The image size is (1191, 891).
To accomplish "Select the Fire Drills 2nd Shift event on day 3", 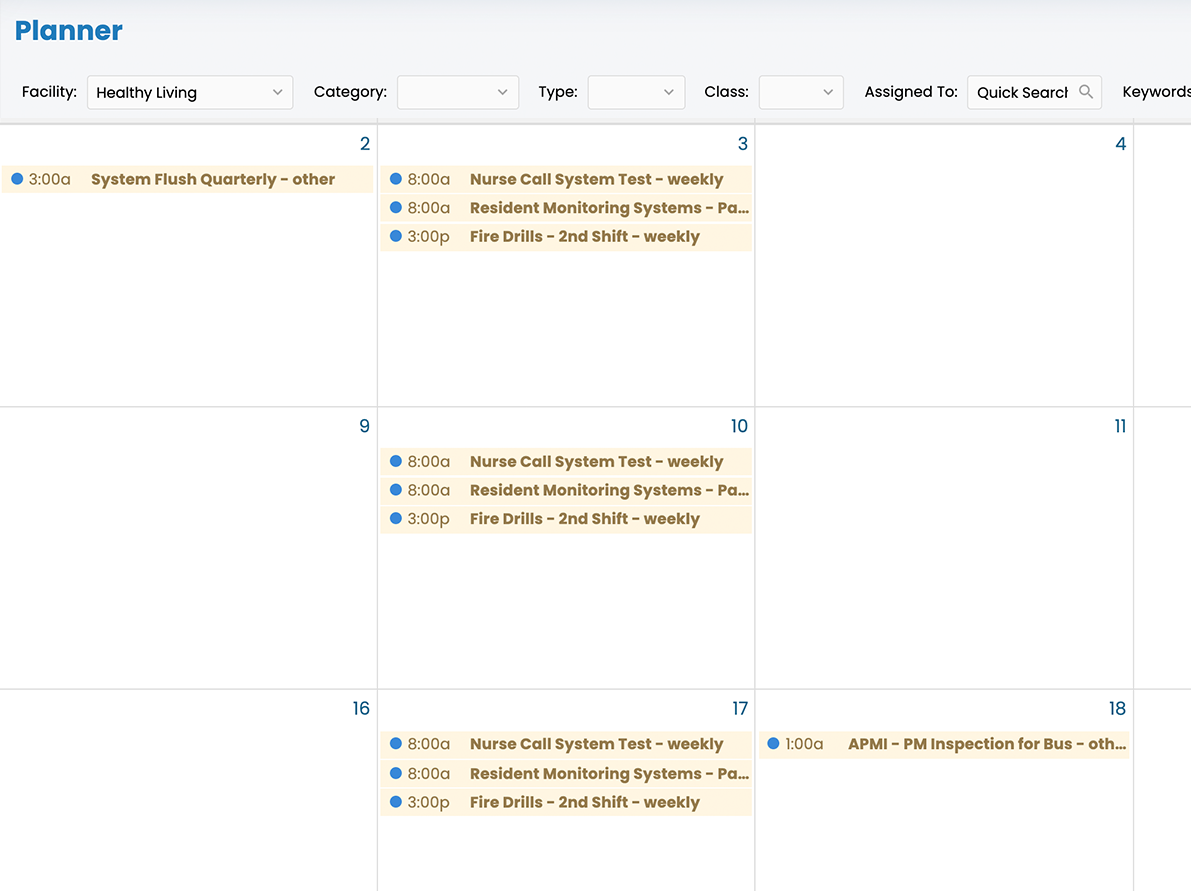I will point(584,236).
